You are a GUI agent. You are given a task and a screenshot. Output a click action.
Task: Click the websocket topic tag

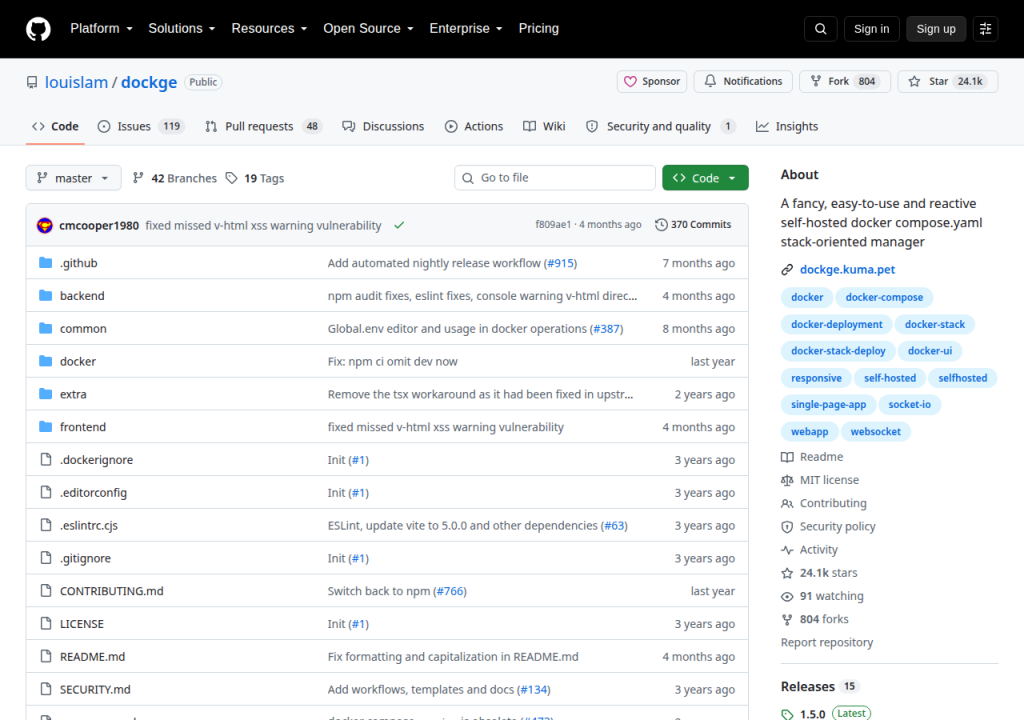(x=875, y=432)
